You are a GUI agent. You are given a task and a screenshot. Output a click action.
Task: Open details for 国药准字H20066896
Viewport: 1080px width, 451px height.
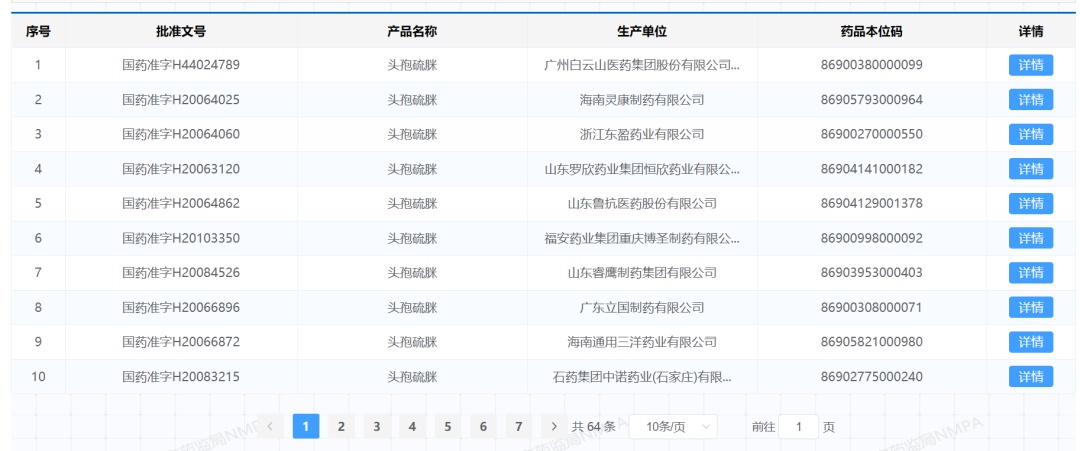(x=1030, y=307)
